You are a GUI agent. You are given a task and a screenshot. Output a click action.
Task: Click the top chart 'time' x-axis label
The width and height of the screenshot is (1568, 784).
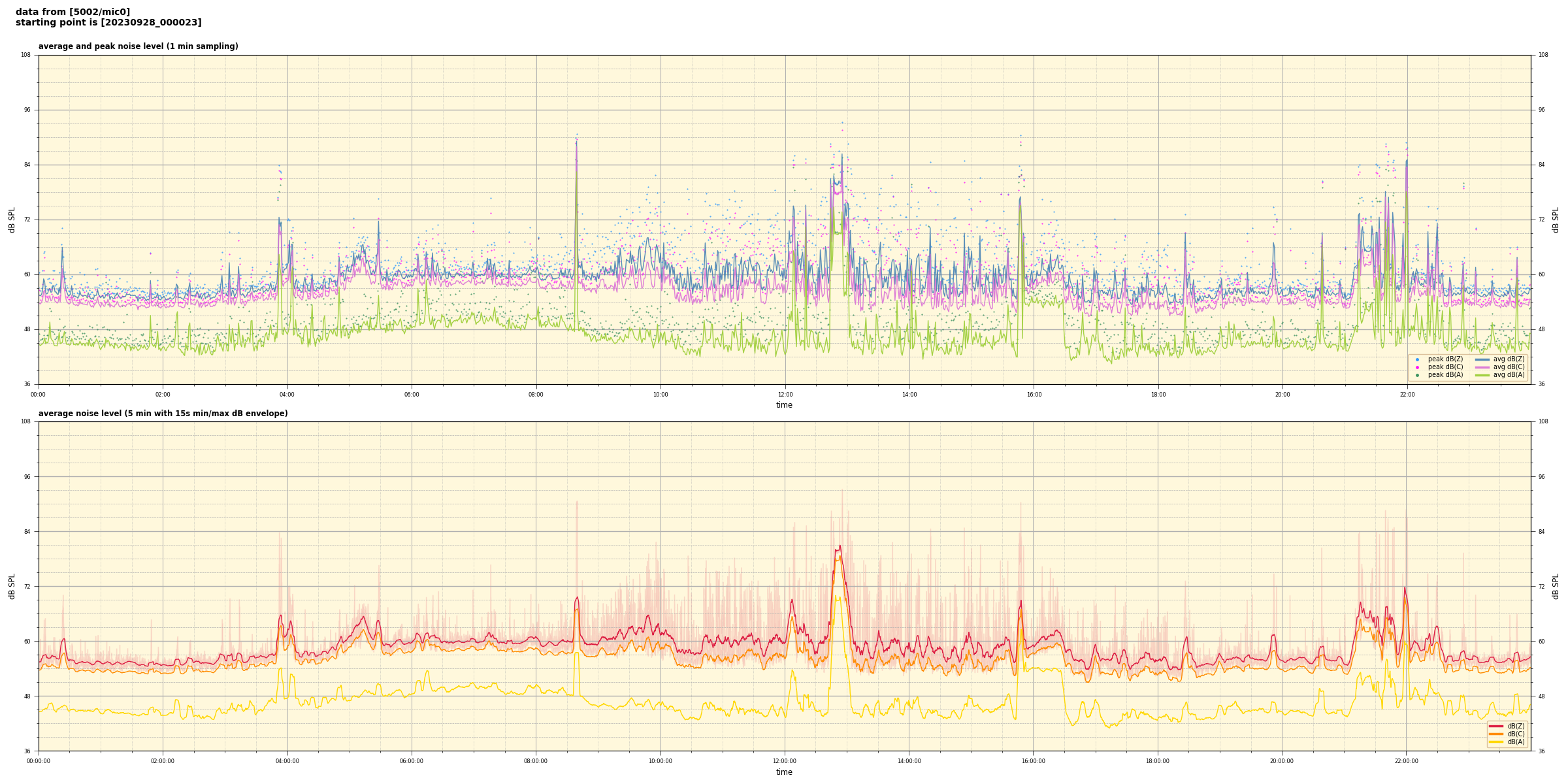click(x=784, y=405)
